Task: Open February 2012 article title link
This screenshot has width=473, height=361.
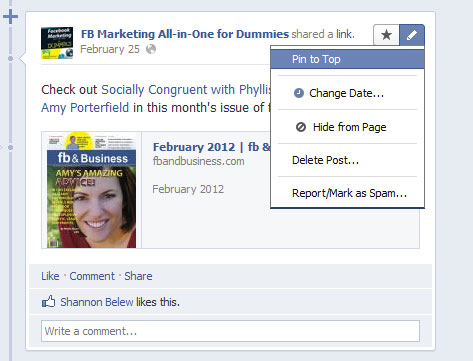Action: click(x=211, y=147)
